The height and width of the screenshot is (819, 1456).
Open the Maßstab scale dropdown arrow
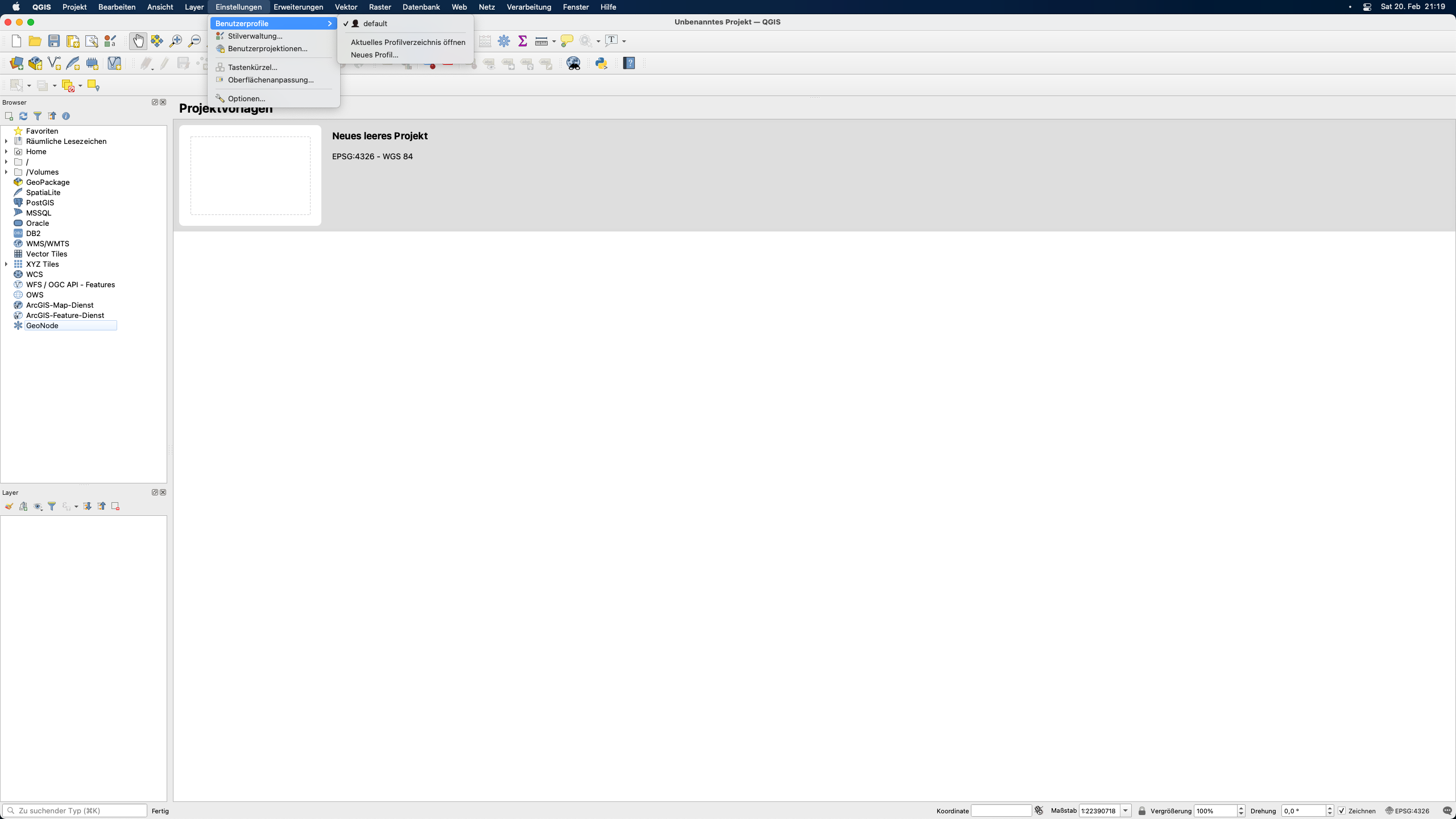pos(1126,811)
